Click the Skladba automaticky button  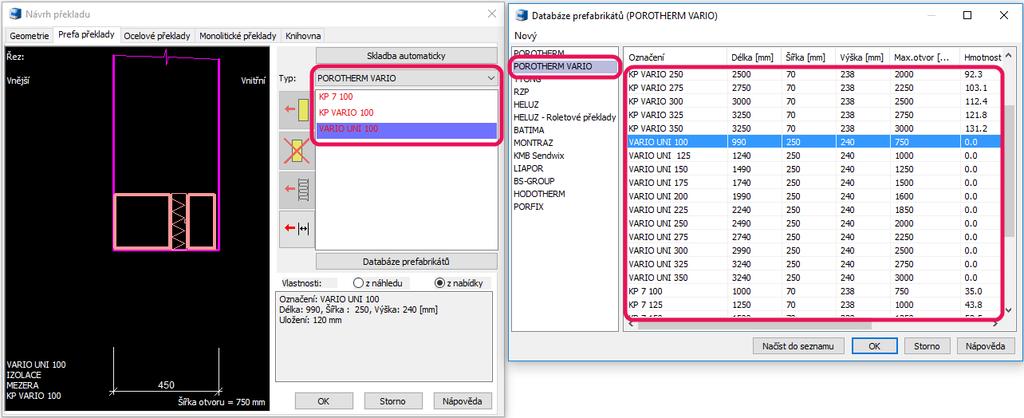tap(406, 56)
